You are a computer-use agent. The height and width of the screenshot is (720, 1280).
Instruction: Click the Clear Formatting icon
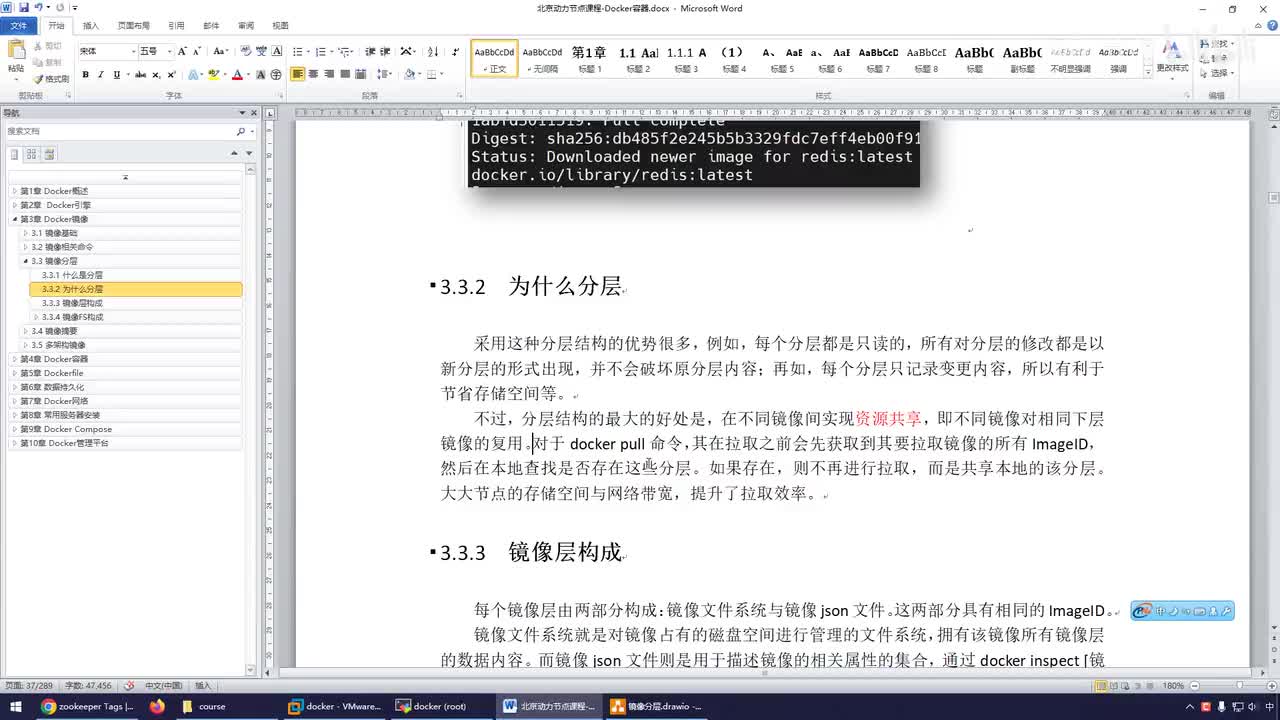(246, 51)
